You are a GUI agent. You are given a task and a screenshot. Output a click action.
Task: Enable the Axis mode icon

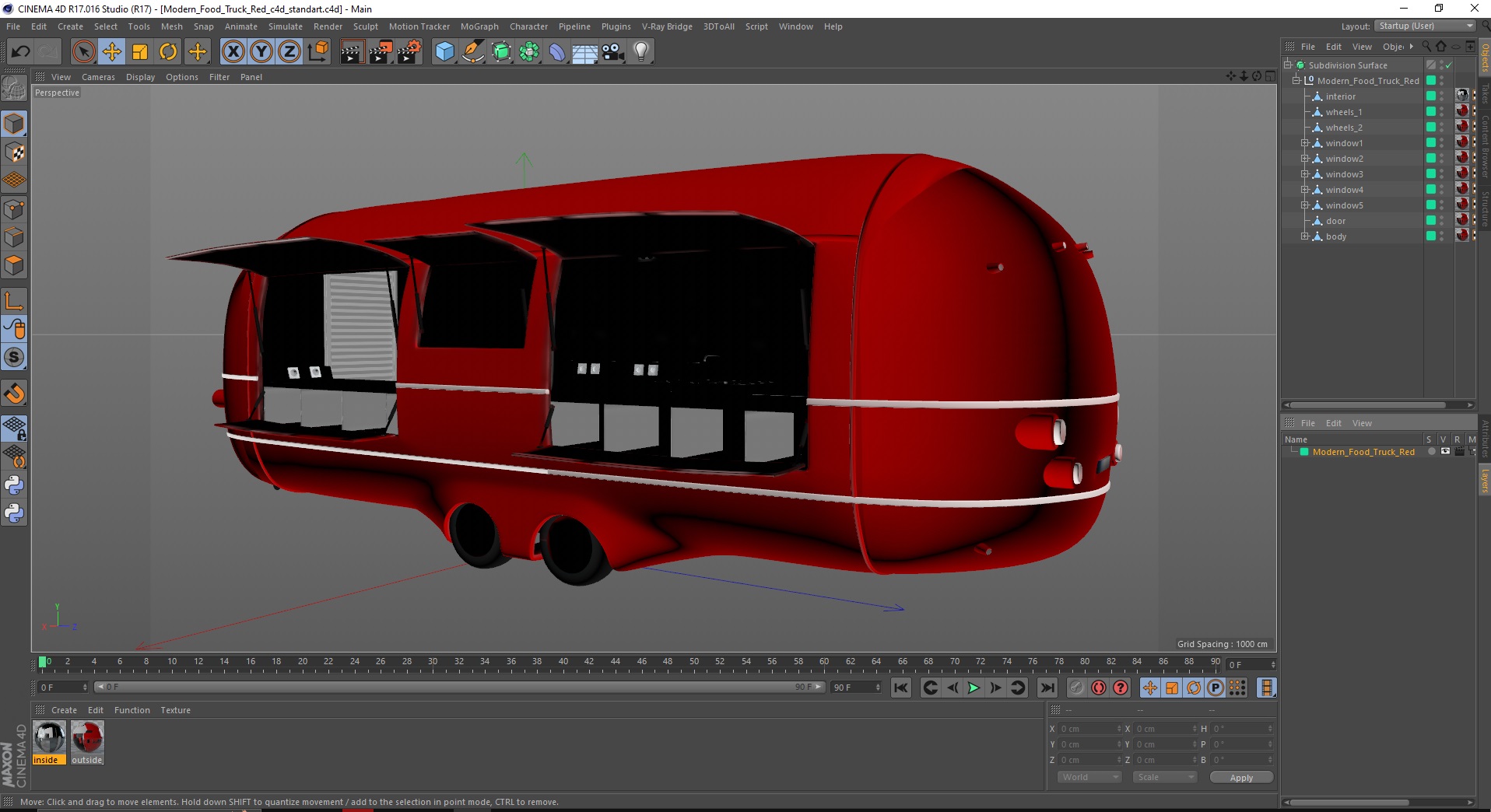pyautogui.click(x=15, y=302)
